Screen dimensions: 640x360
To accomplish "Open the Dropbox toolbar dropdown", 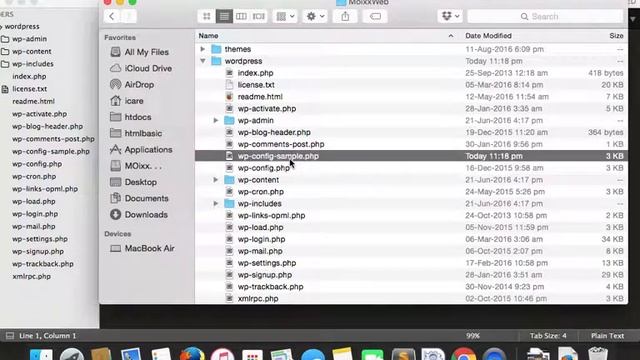I will [x=450, y=16].
